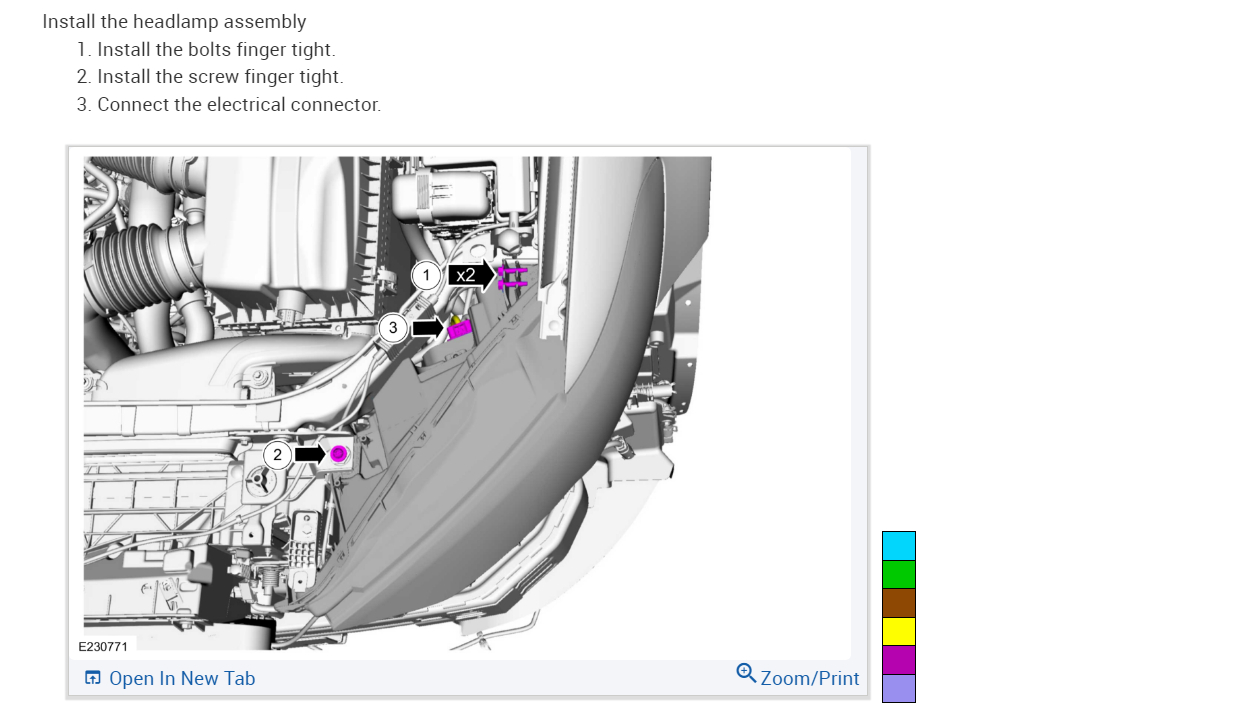Click the Open In New Tab window icon

tap(93, 678)
